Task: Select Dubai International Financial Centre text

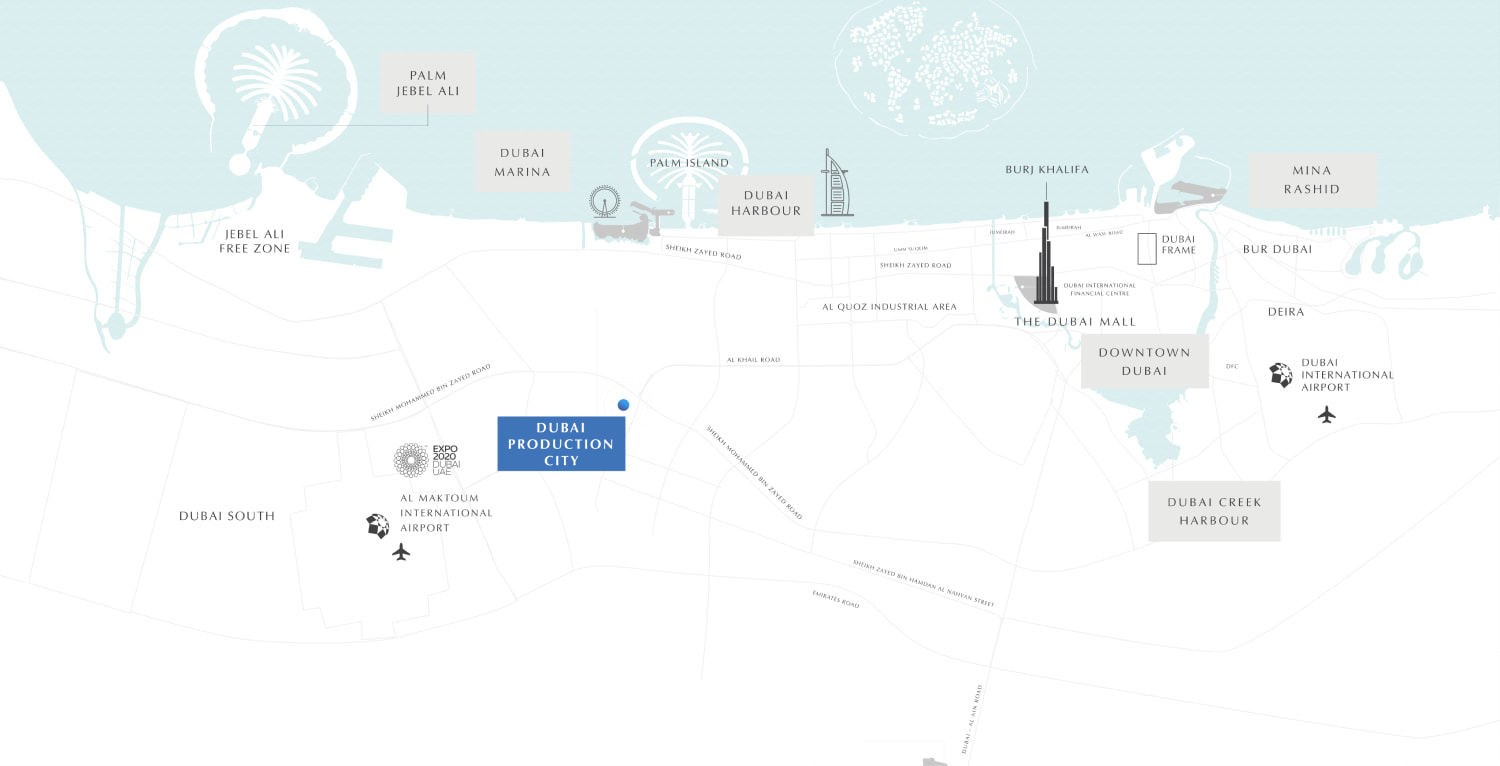Action: click(1100, 289)
